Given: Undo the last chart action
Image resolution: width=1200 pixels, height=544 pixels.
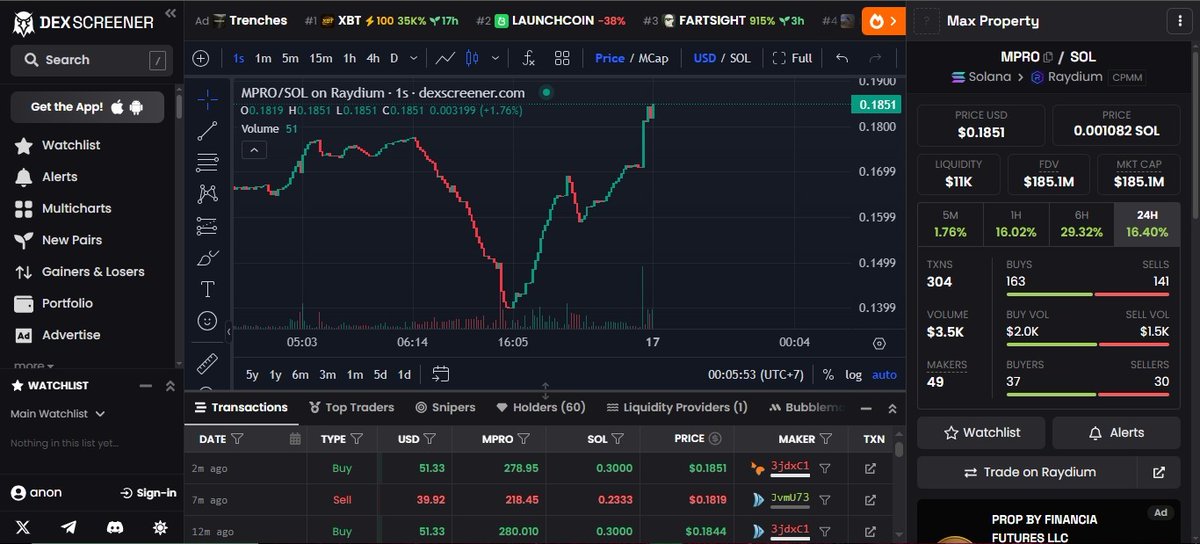Looking at the screenshot, I should coord(842,58).
